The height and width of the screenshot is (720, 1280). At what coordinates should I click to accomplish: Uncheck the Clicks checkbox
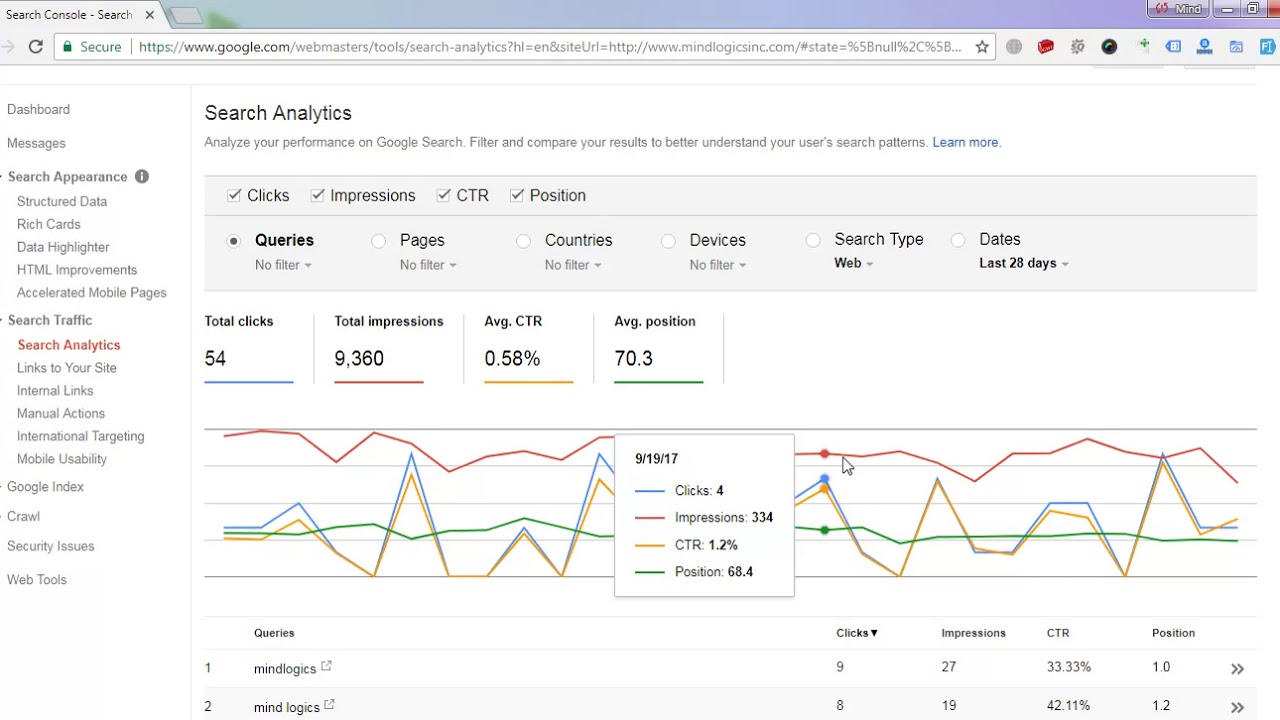coord(234,195)
